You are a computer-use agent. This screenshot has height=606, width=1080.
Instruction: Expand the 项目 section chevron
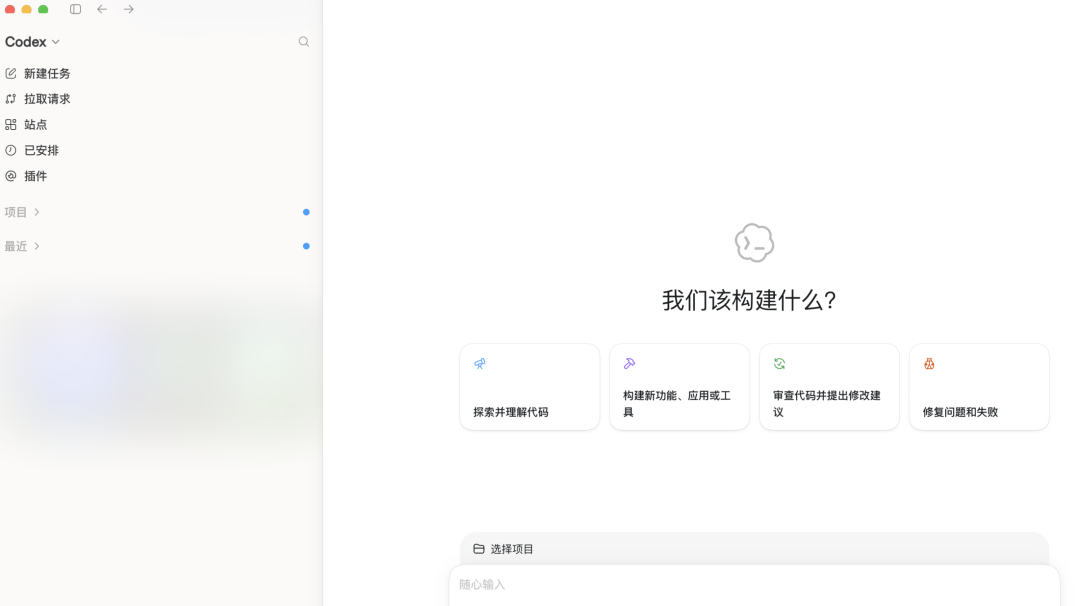pyautogui.click(x=37, y=212)
